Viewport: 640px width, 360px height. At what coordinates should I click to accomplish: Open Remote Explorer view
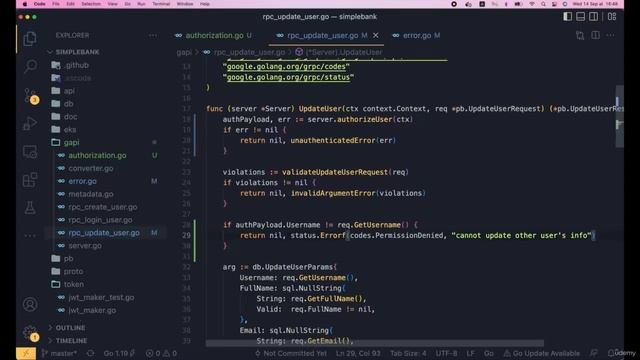point(30,152)
